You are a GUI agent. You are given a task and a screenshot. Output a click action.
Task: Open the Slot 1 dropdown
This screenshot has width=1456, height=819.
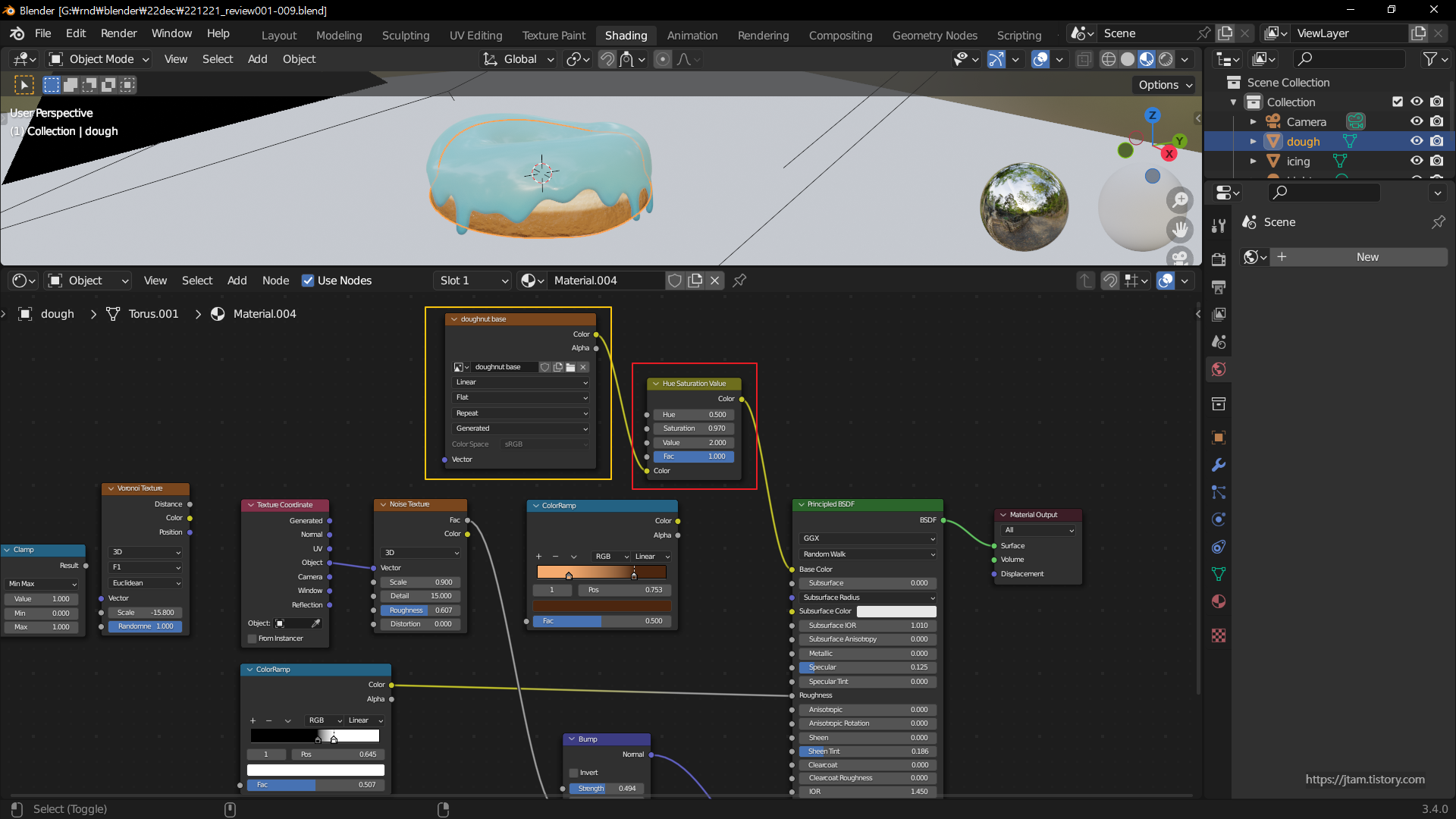pos(473,281)
